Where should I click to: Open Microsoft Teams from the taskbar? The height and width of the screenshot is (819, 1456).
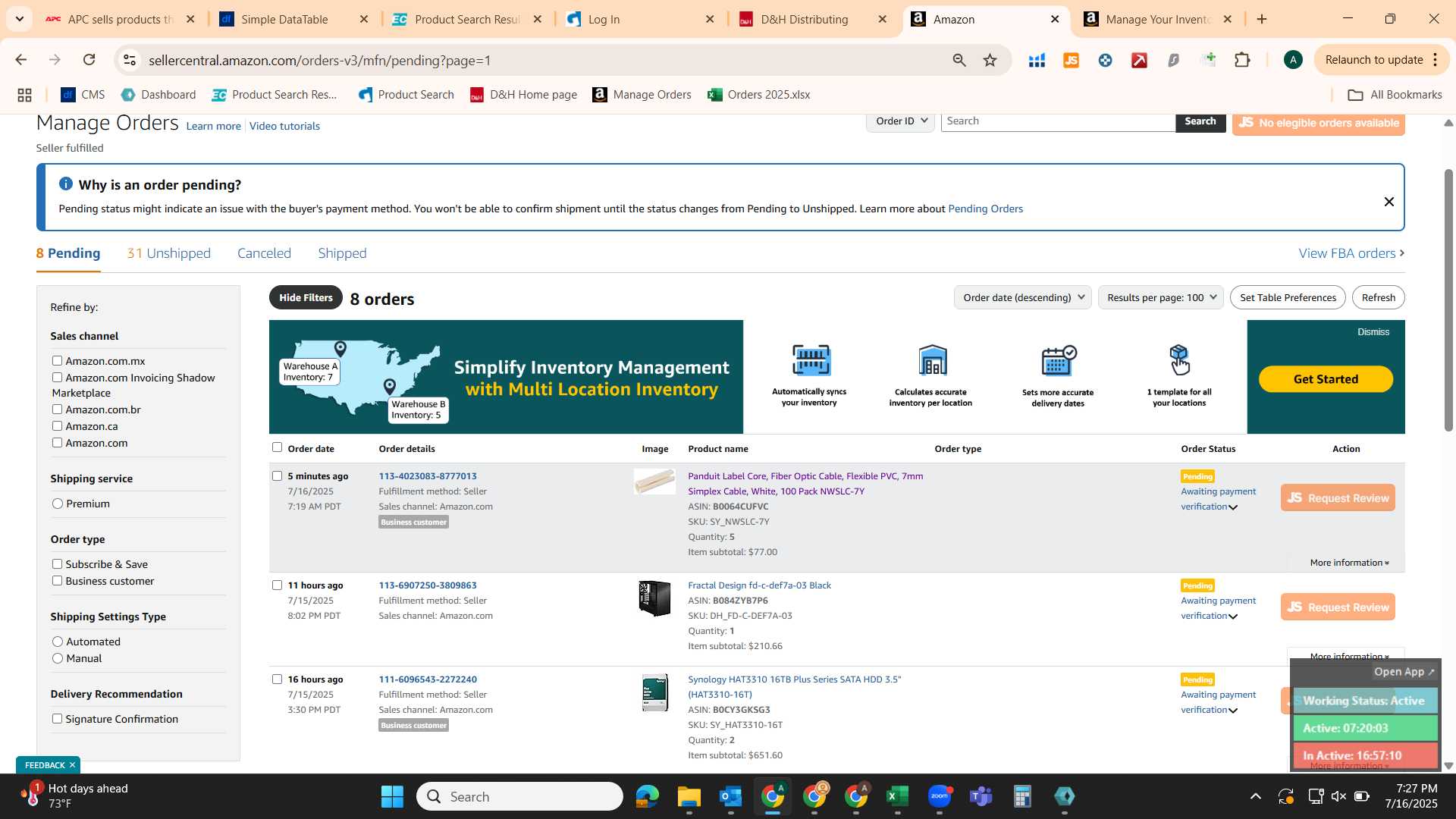(x=981, y=797)
